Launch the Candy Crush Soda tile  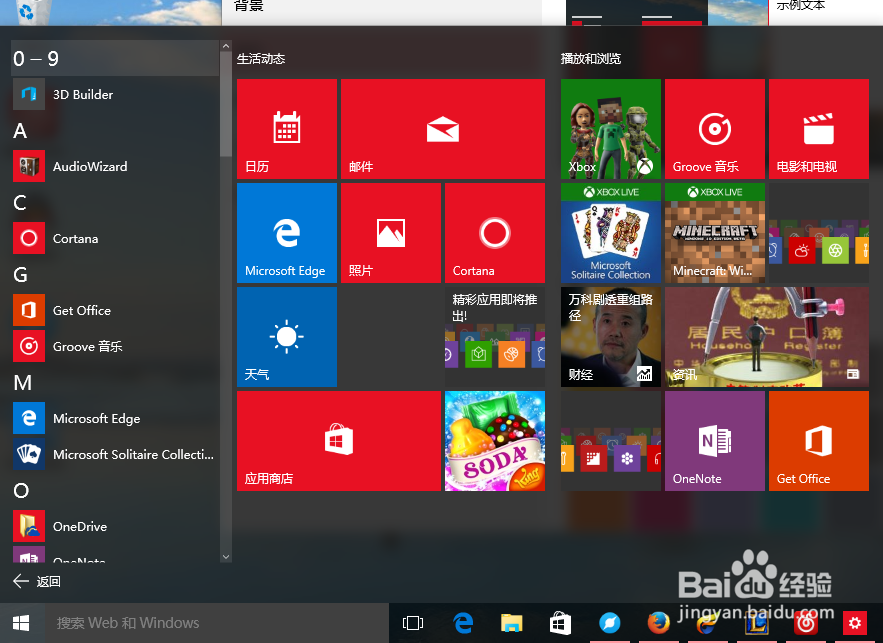point(495,441)
